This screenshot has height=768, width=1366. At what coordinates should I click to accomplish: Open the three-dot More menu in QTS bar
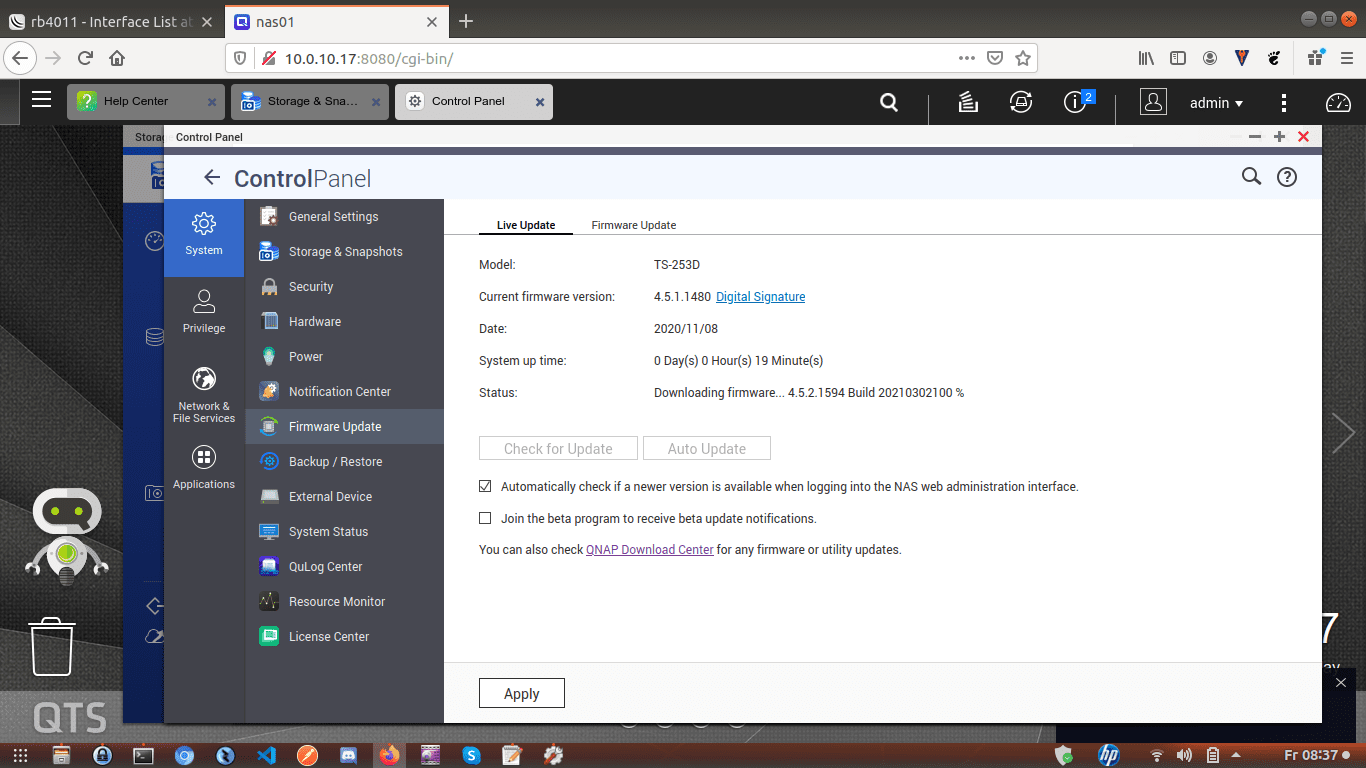(1284, 102)
